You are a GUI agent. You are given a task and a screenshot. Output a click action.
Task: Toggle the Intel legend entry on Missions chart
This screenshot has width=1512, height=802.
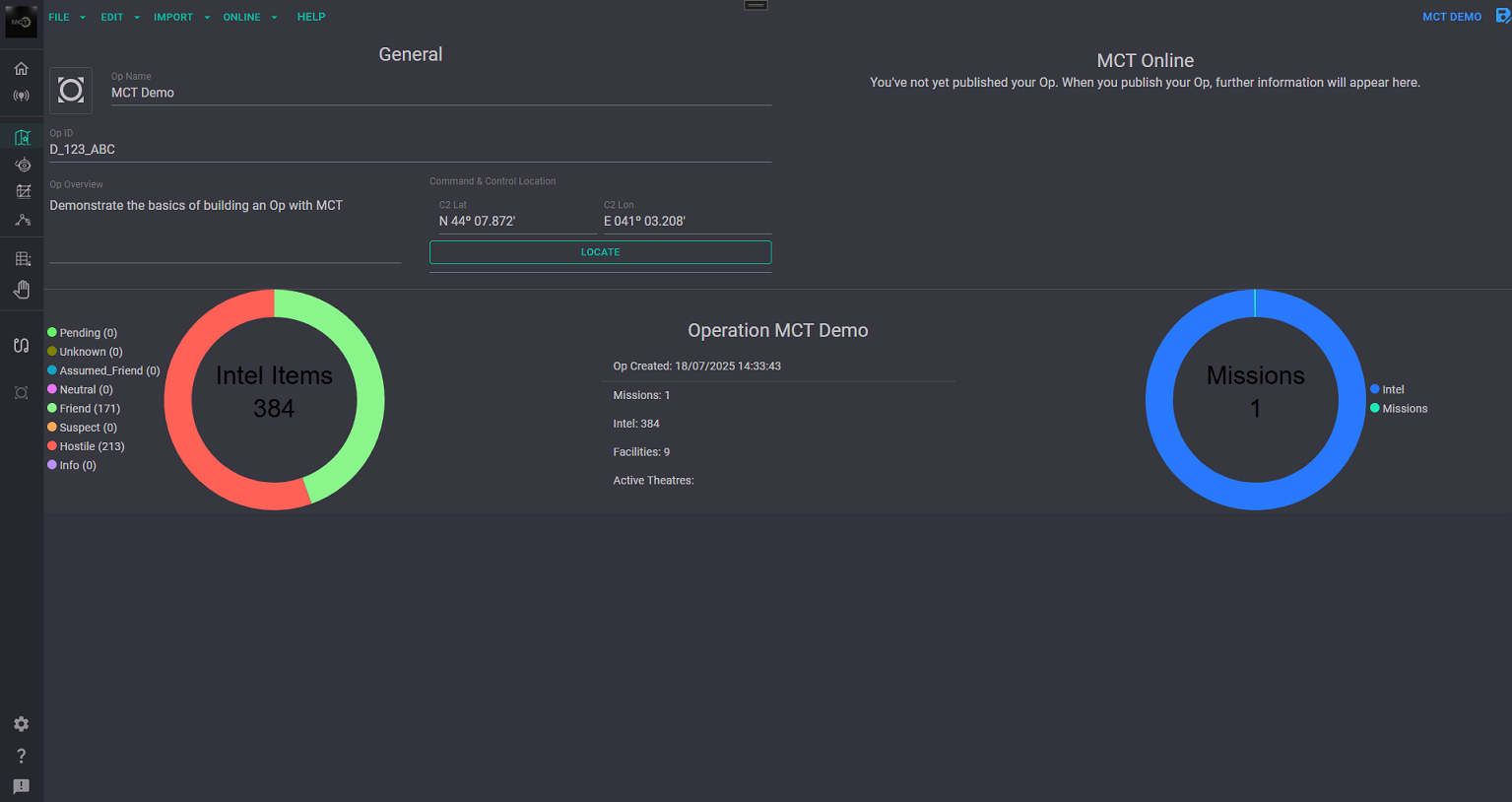tap(1392, 390)
